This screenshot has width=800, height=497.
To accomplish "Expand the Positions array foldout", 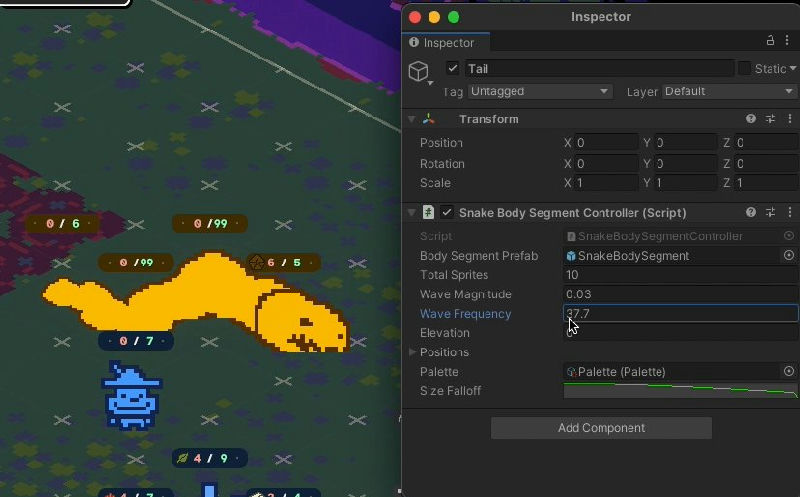I will (412, 352).
